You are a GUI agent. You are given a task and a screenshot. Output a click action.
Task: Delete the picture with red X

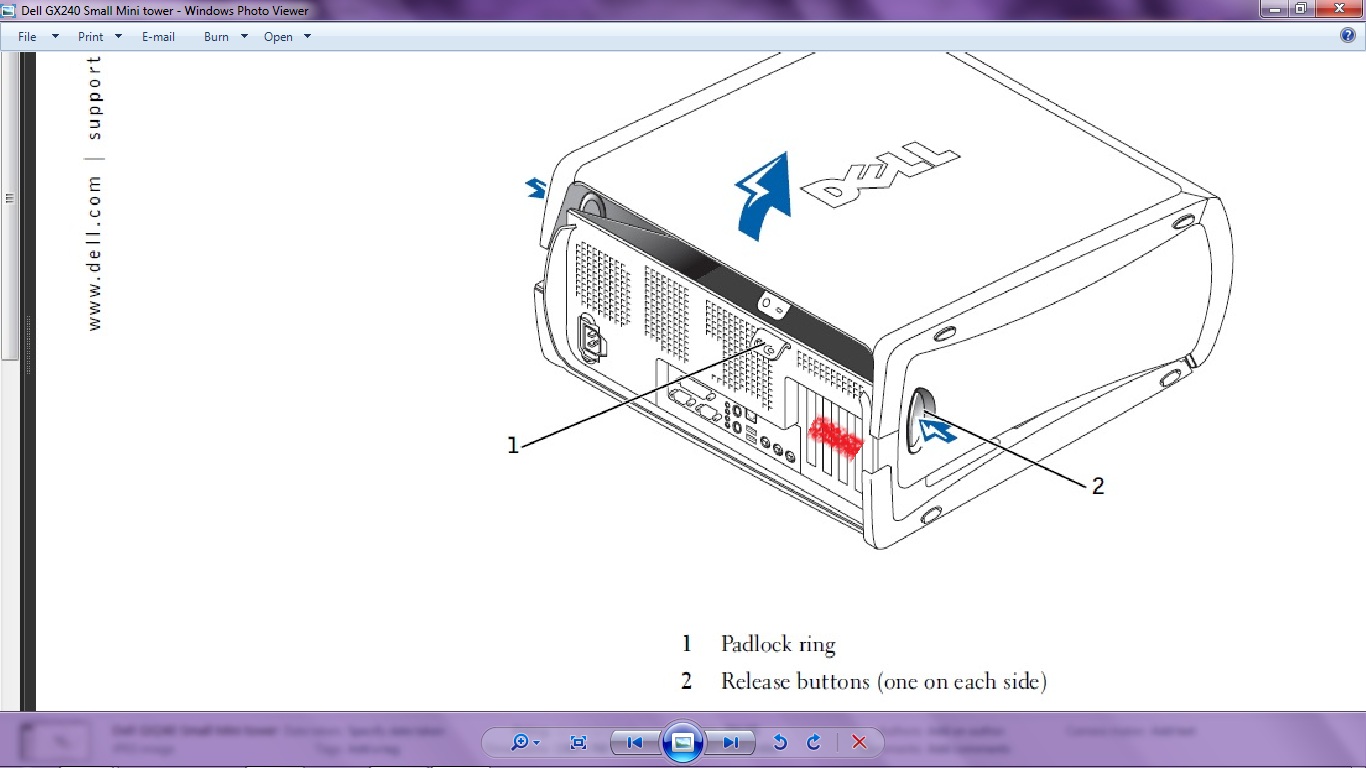[x=859, y=742]
